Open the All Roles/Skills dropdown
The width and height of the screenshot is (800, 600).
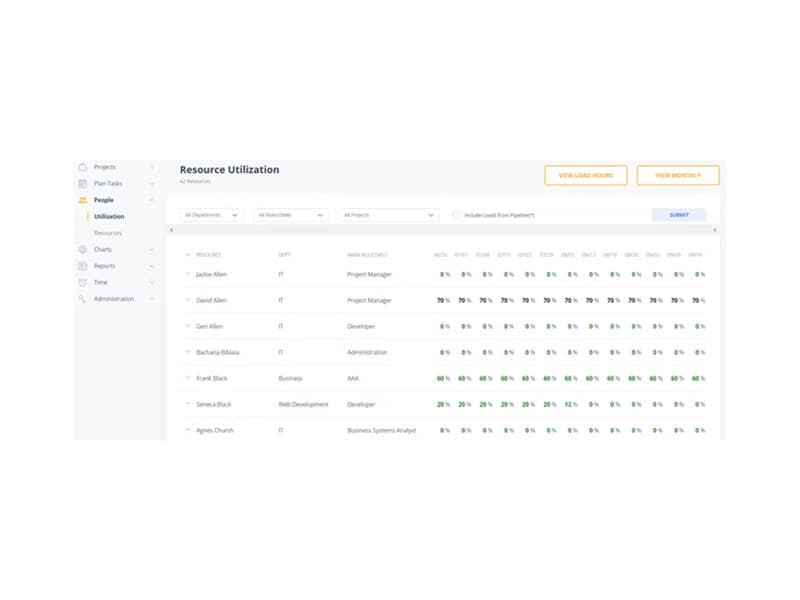tap(291, 215)
